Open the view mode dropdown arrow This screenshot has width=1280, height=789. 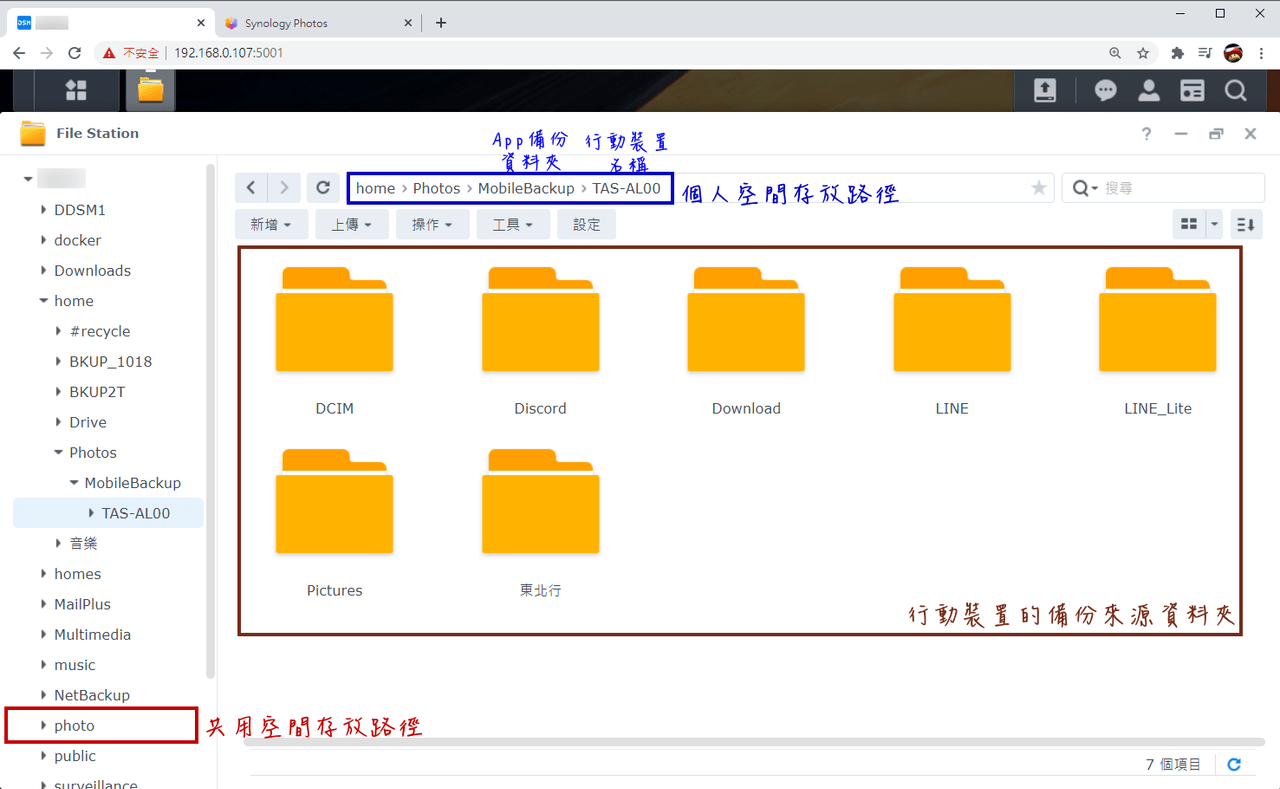[1214, 224]
